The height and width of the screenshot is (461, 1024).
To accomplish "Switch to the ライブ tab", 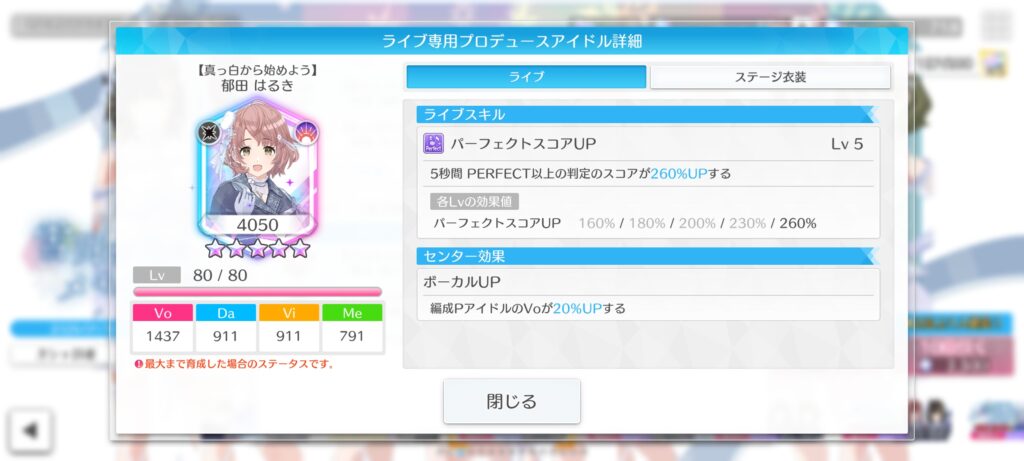I will (526, 76).
